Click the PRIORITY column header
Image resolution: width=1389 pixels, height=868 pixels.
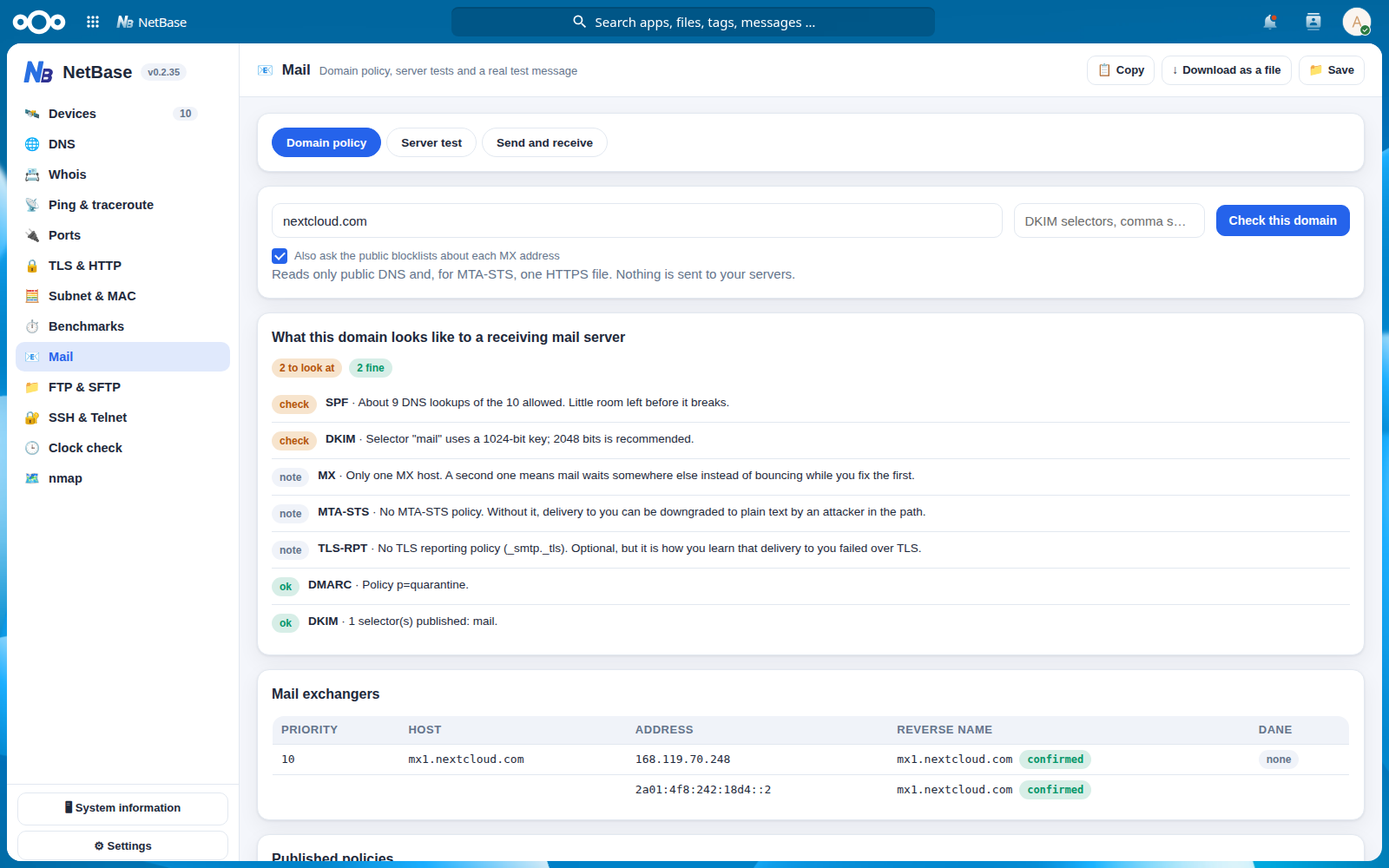[309, 730]
